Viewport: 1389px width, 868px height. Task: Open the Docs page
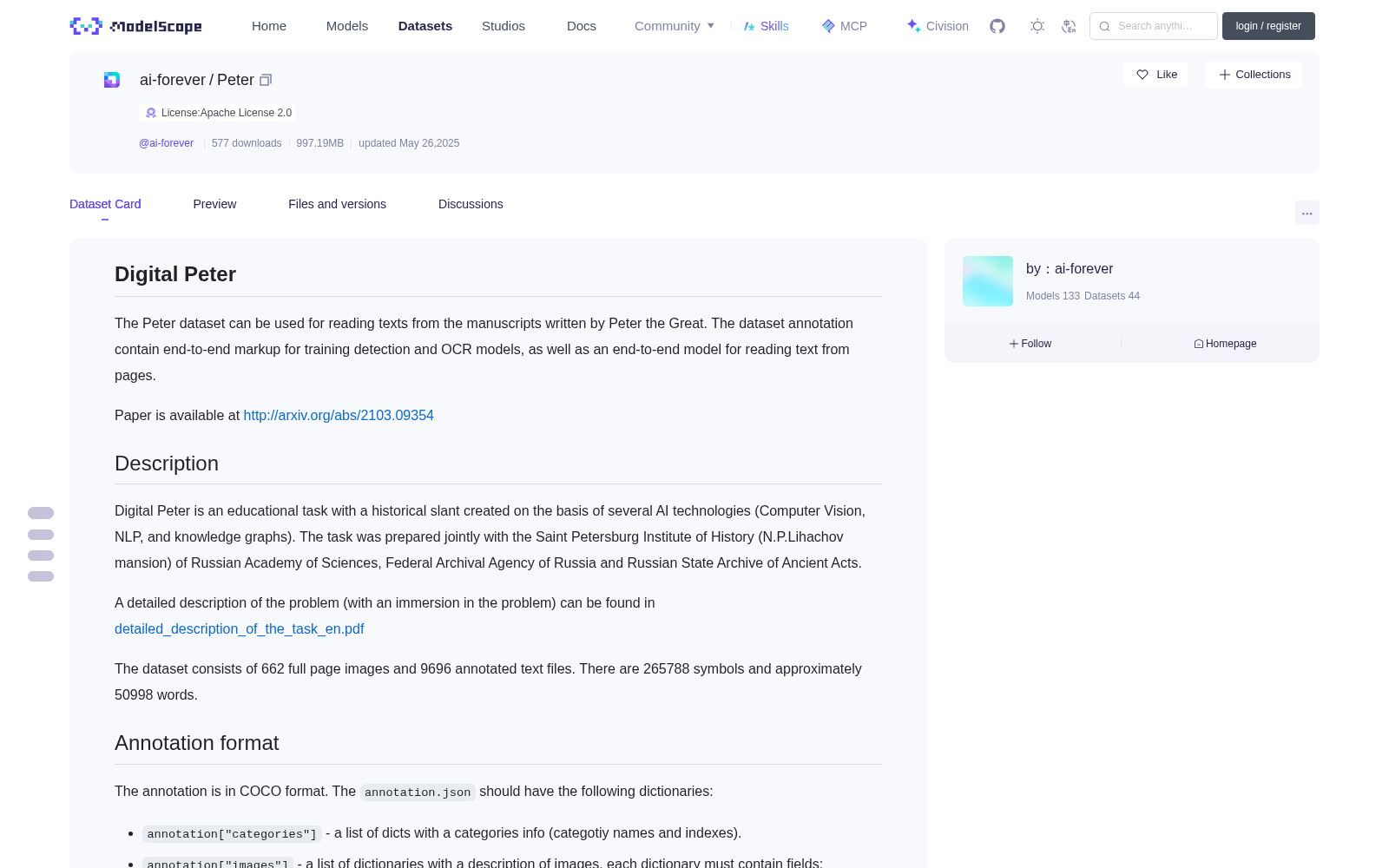point(582,26)
